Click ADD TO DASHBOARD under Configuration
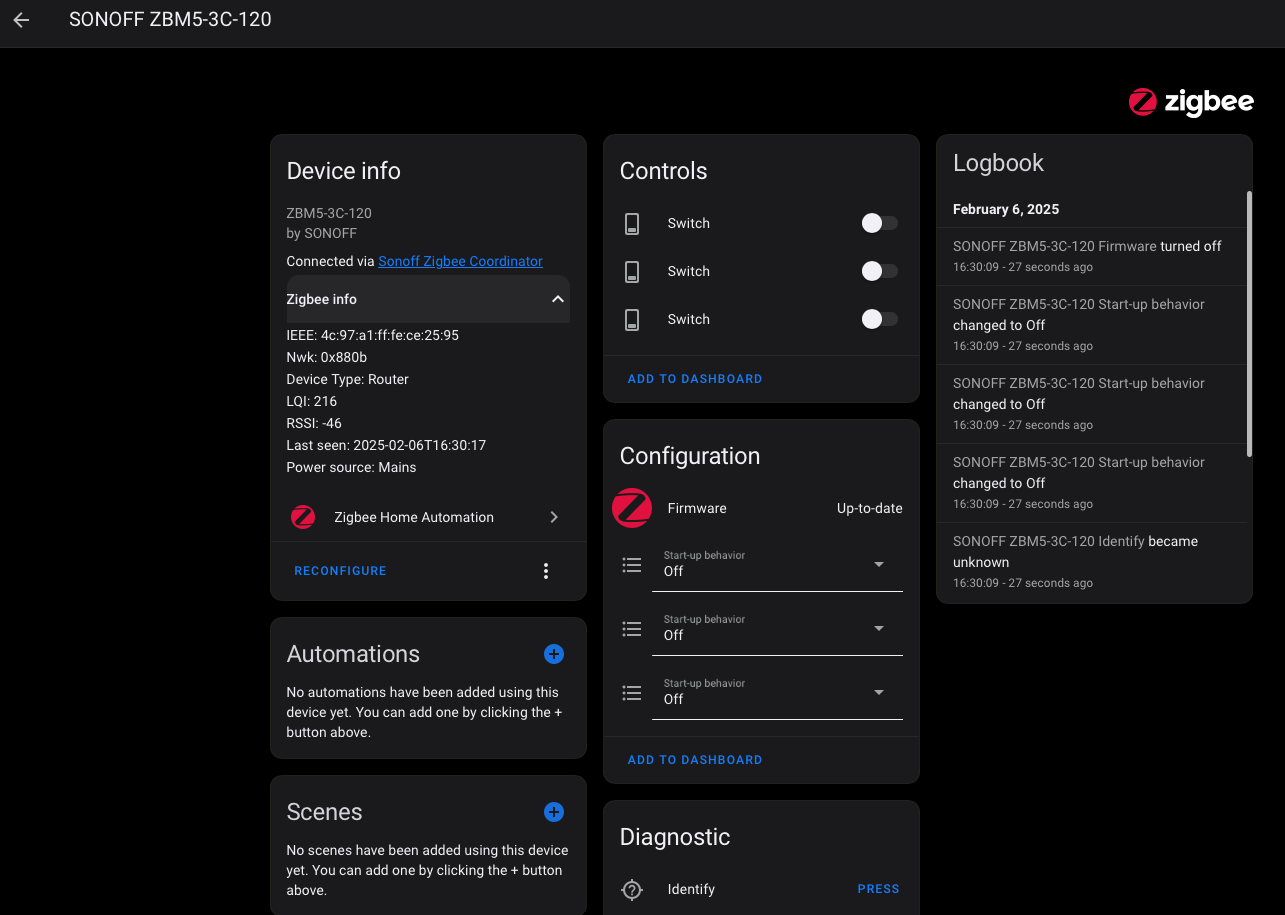The height and width of the screenshot is (915, 1285). point(695,760)
